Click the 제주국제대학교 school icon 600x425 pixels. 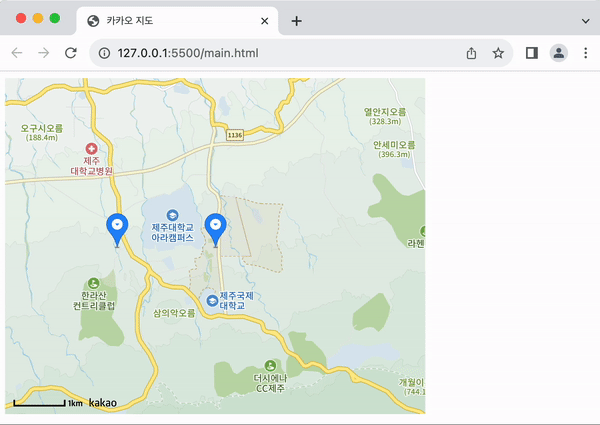click(212, 301)
